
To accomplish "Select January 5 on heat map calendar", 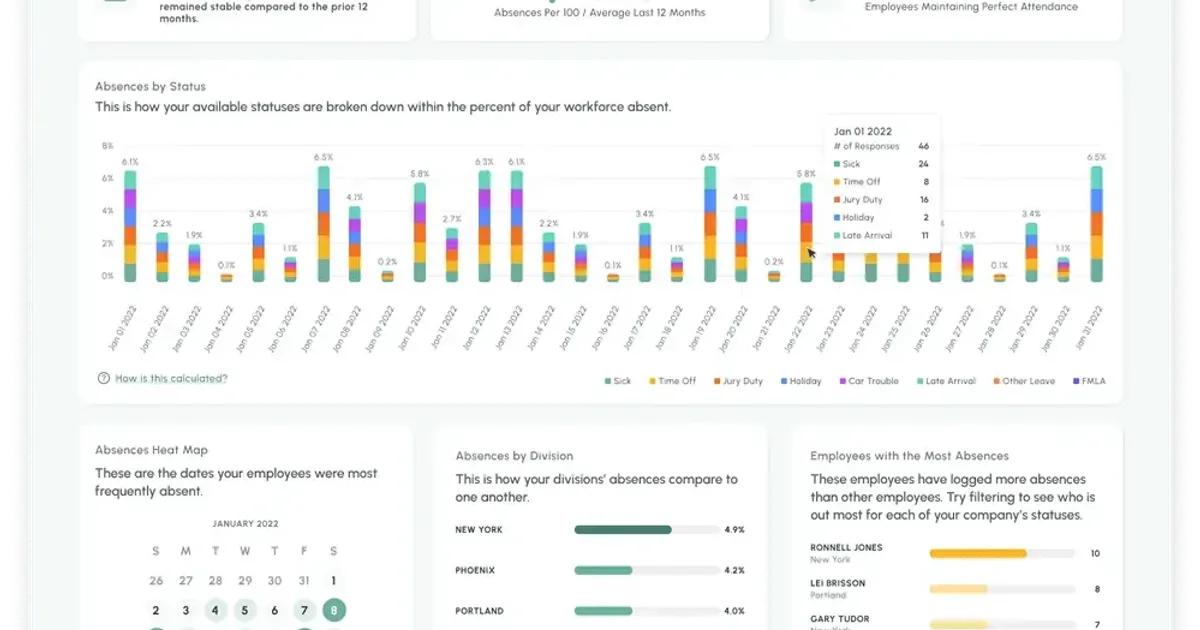I will (245, 610).
